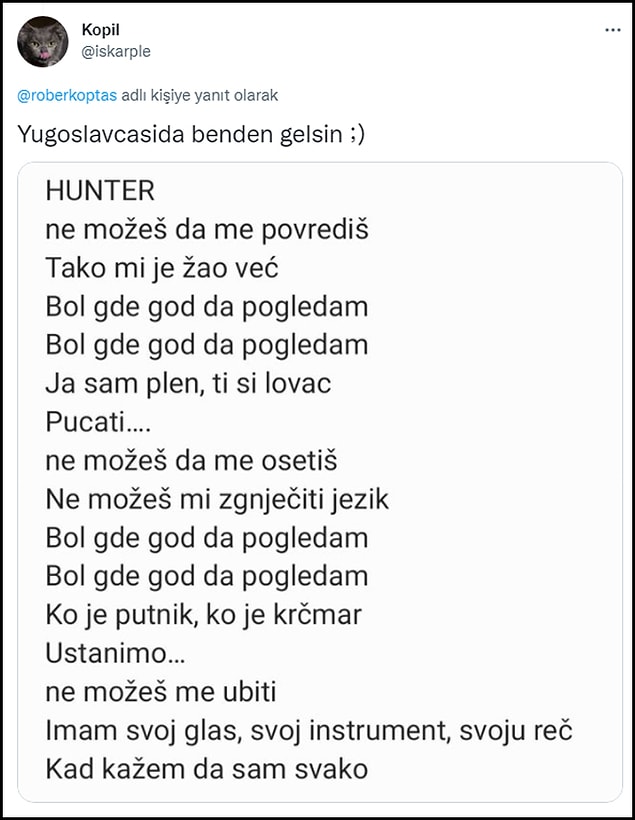Click Kopil's cat profile avatar
635x820 pixels.
click(x=42, y=41)
